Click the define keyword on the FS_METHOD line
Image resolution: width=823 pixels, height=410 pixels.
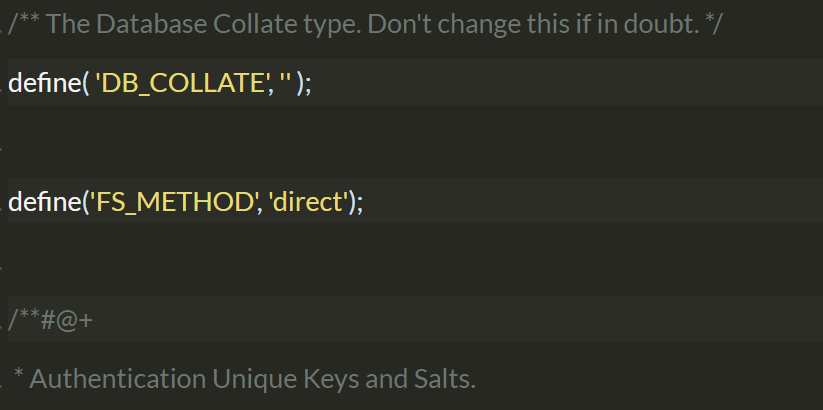tap(44, 202)
